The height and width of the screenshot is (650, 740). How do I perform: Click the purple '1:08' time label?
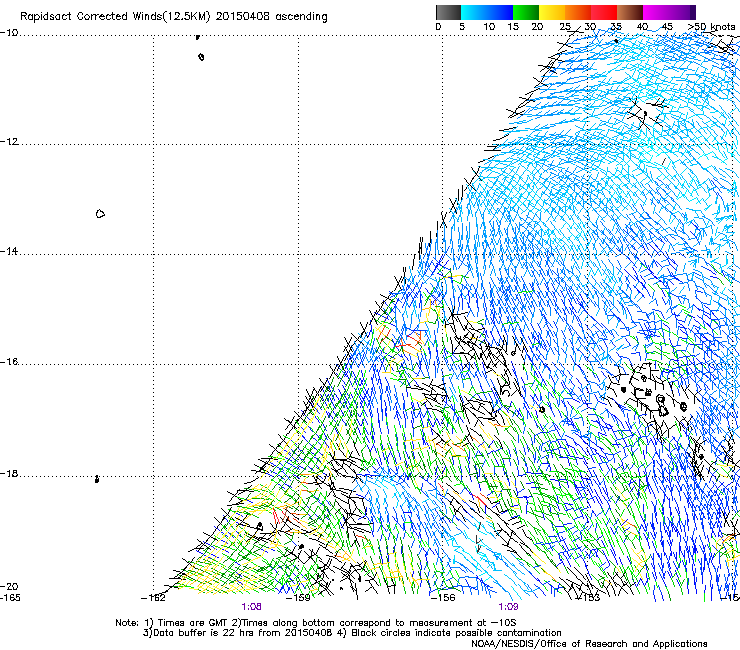251,607
